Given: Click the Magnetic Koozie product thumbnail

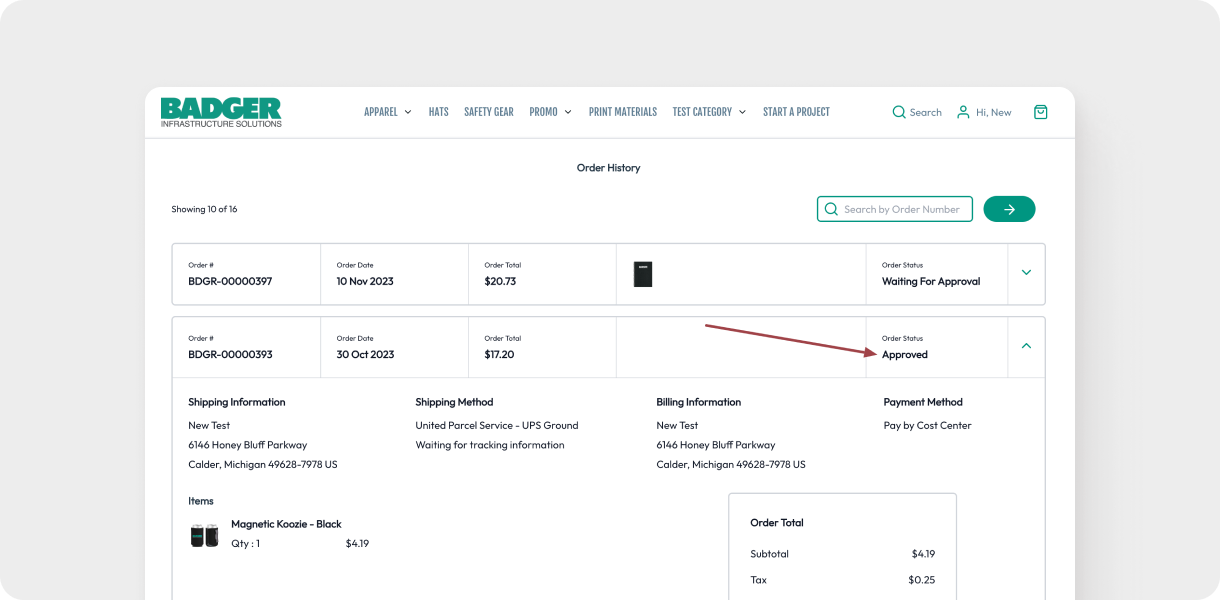Looking at the screenshot, I should 204,535.
